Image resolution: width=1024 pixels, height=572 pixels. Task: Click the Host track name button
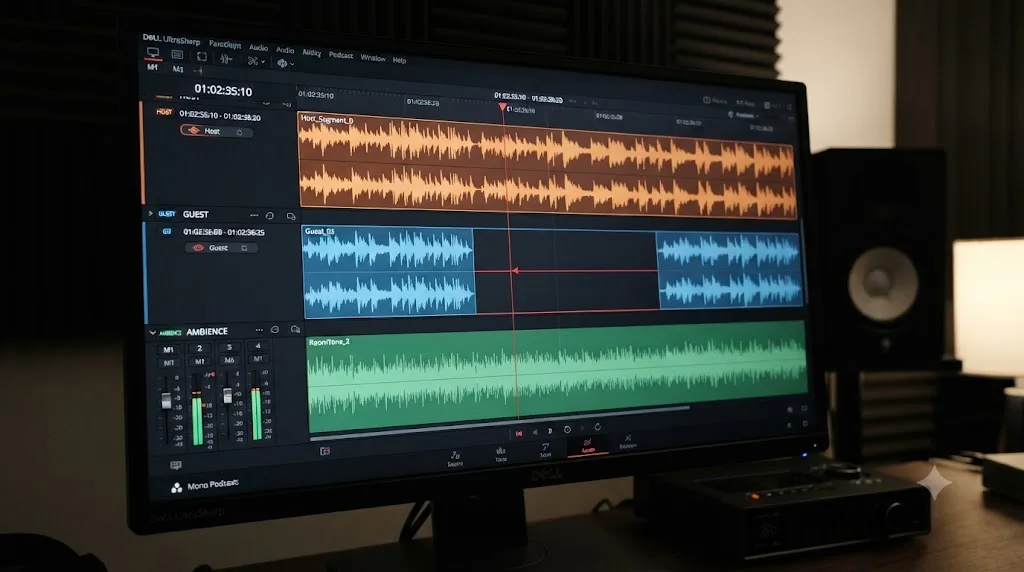(216, 131)
